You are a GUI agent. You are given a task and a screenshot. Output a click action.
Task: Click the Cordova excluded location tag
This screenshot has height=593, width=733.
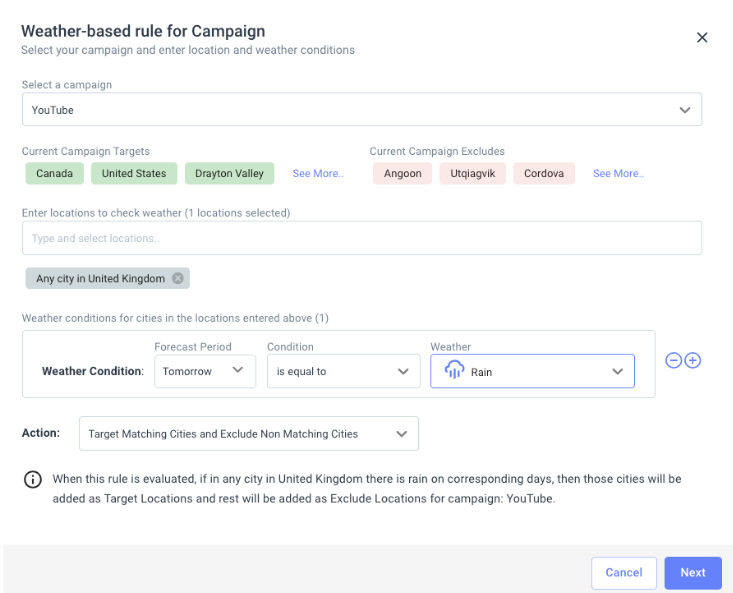point(544,173)
